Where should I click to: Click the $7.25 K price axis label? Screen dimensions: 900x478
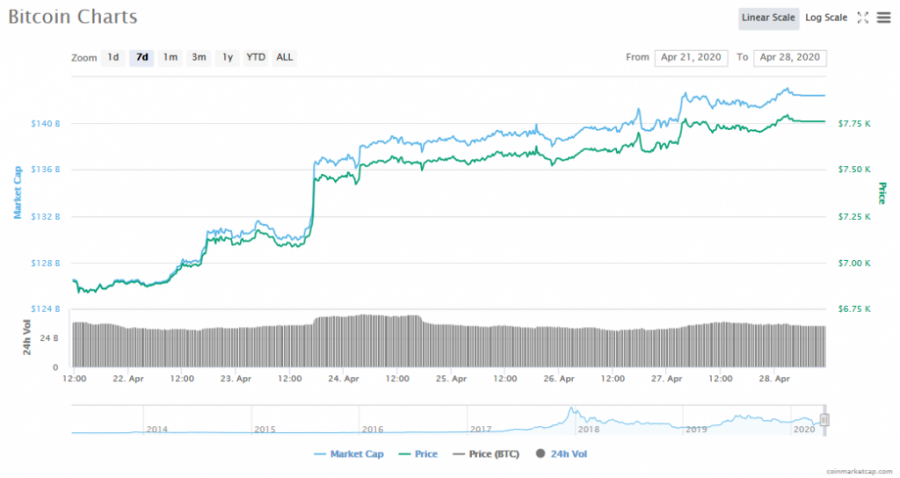854,216
